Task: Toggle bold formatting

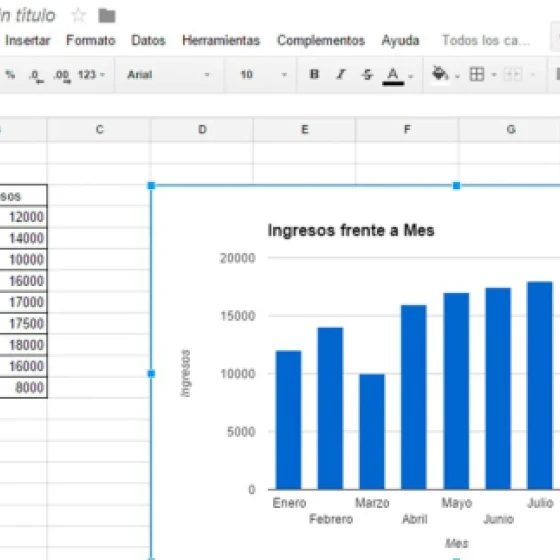Action: click(314, 74)
